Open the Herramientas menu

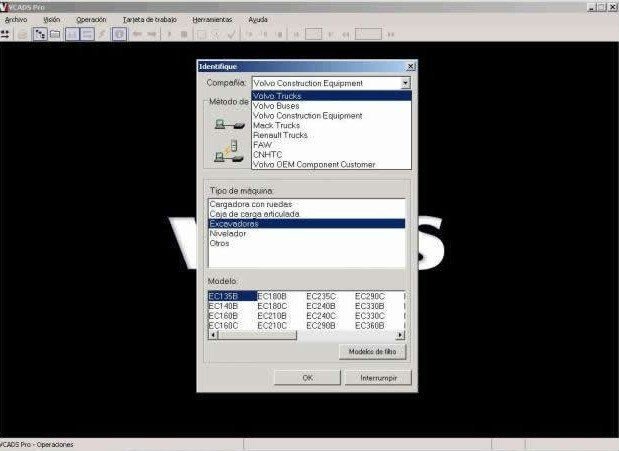[213, 19]
